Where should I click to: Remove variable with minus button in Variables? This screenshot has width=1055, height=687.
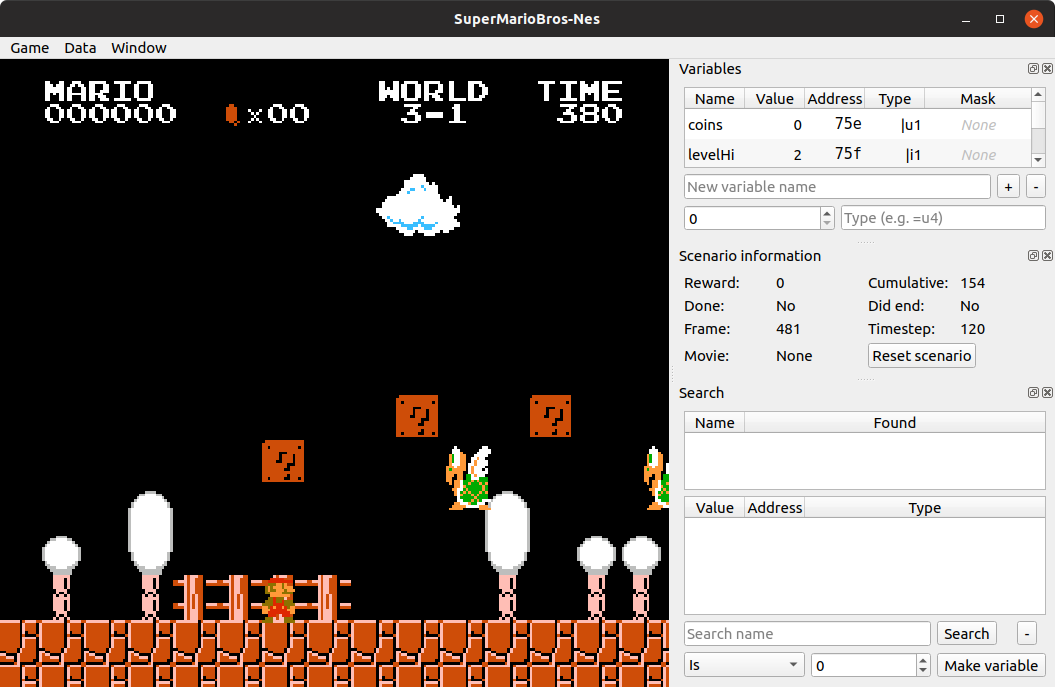tap(1035, 187)
